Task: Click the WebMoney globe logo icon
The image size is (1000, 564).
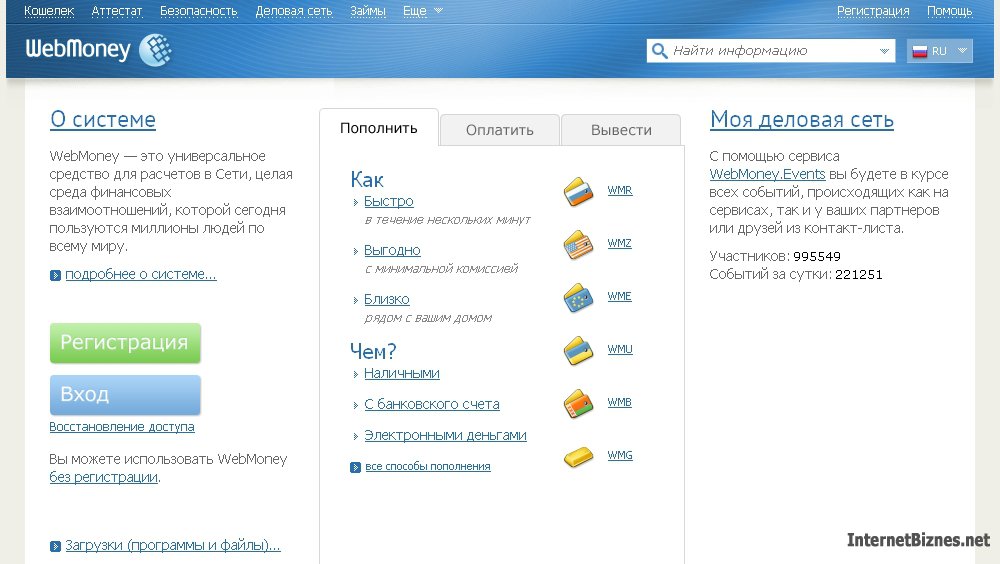Action: click(156, 50)
